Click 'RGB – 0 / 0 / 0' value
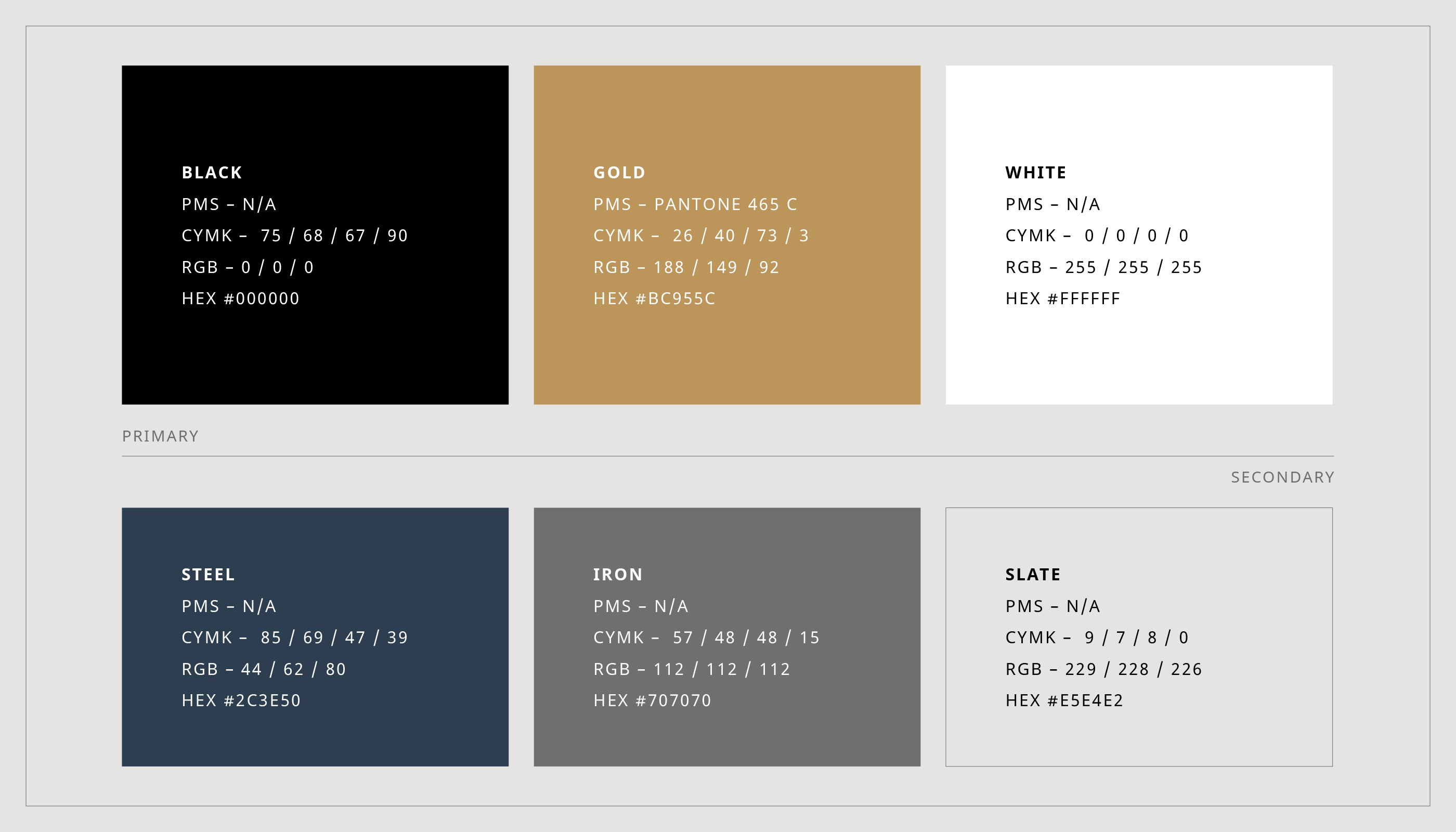This screenshot has width=1456, height=832. [248, 267]
